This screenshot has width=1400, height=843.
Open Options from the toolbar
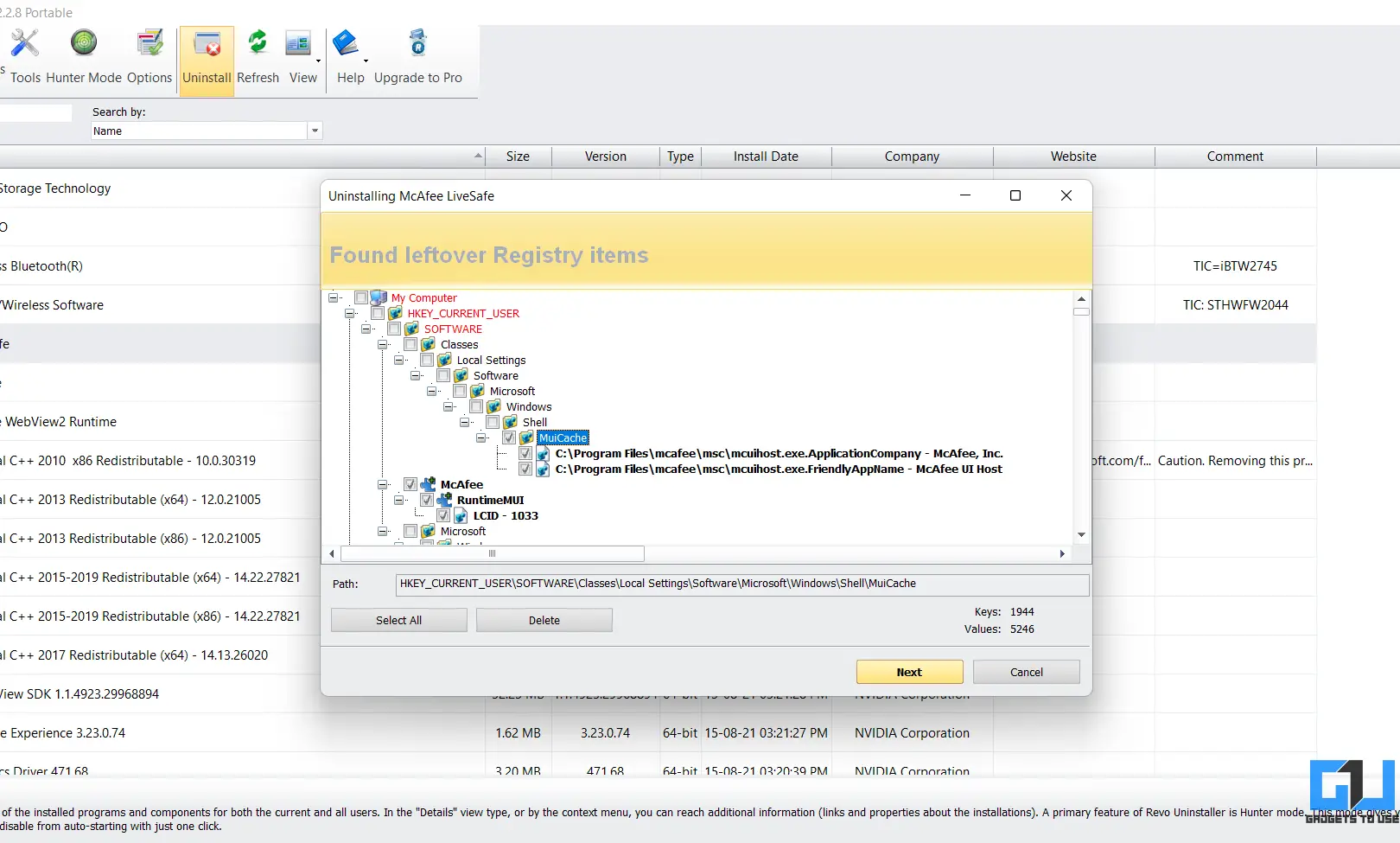click(x=150, y=57)
